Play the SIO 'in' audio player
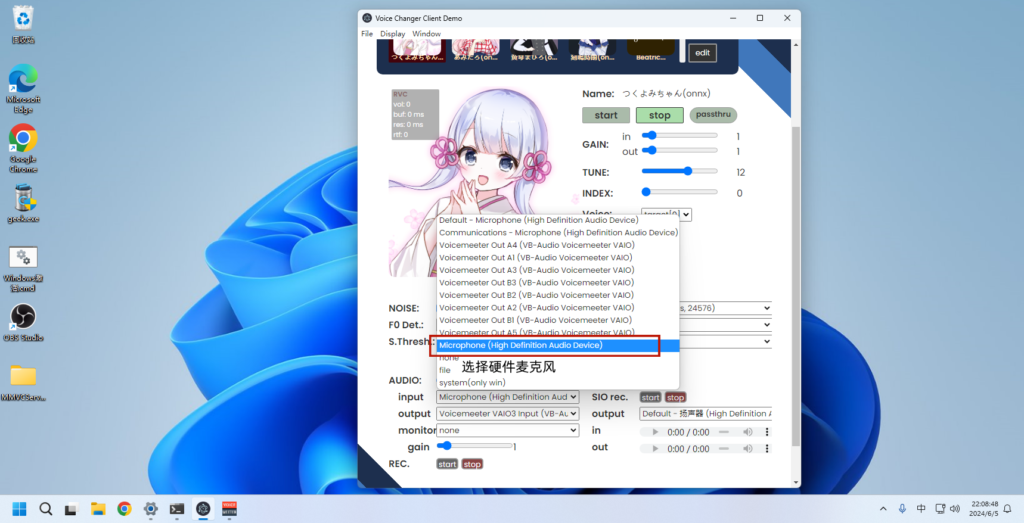 655,432
